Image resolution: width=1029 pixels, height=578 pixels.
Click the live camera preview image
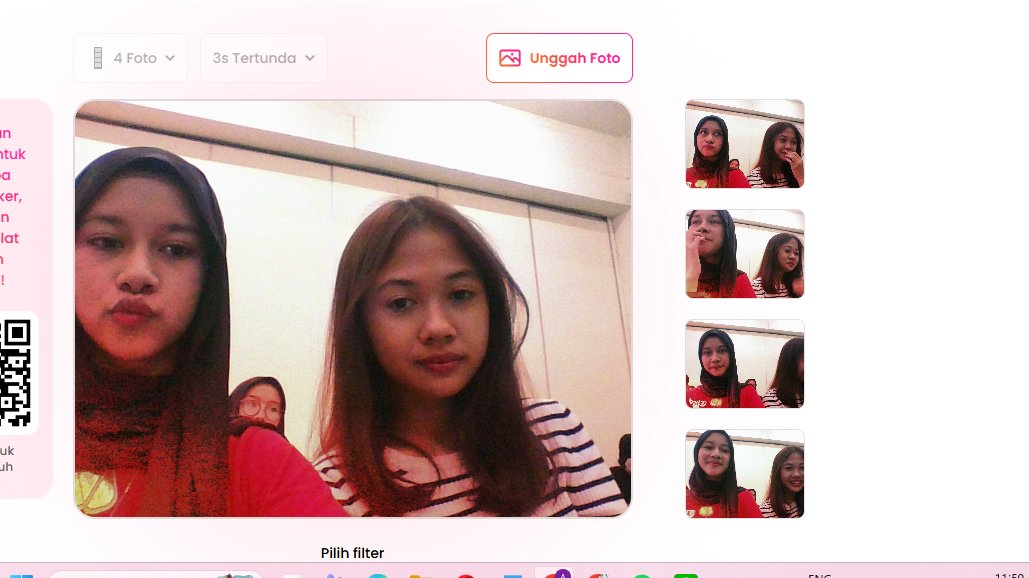(x=353, y=308)
